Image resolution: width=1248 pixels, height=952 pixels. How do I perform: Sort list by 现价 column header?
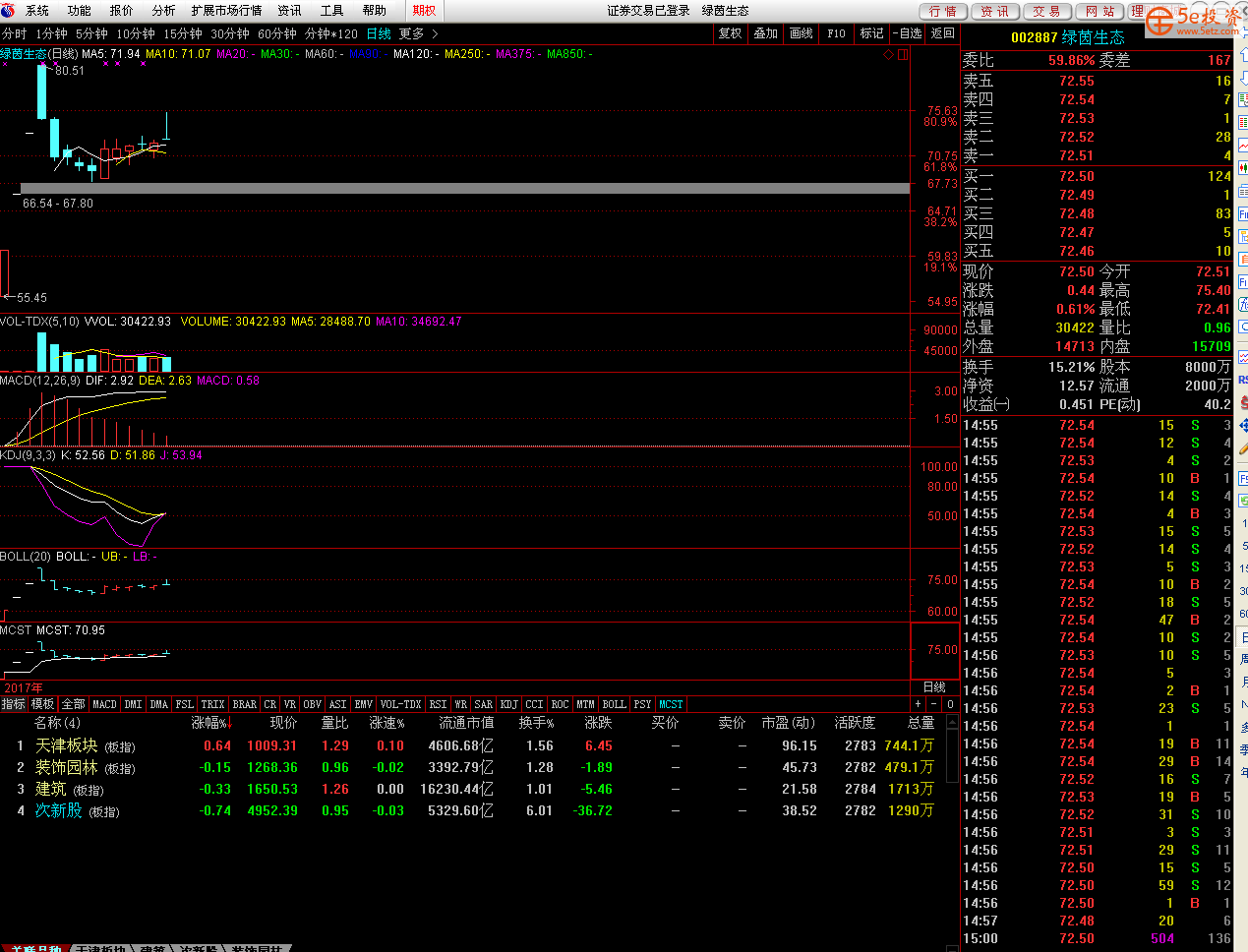(x=283, y=723)
